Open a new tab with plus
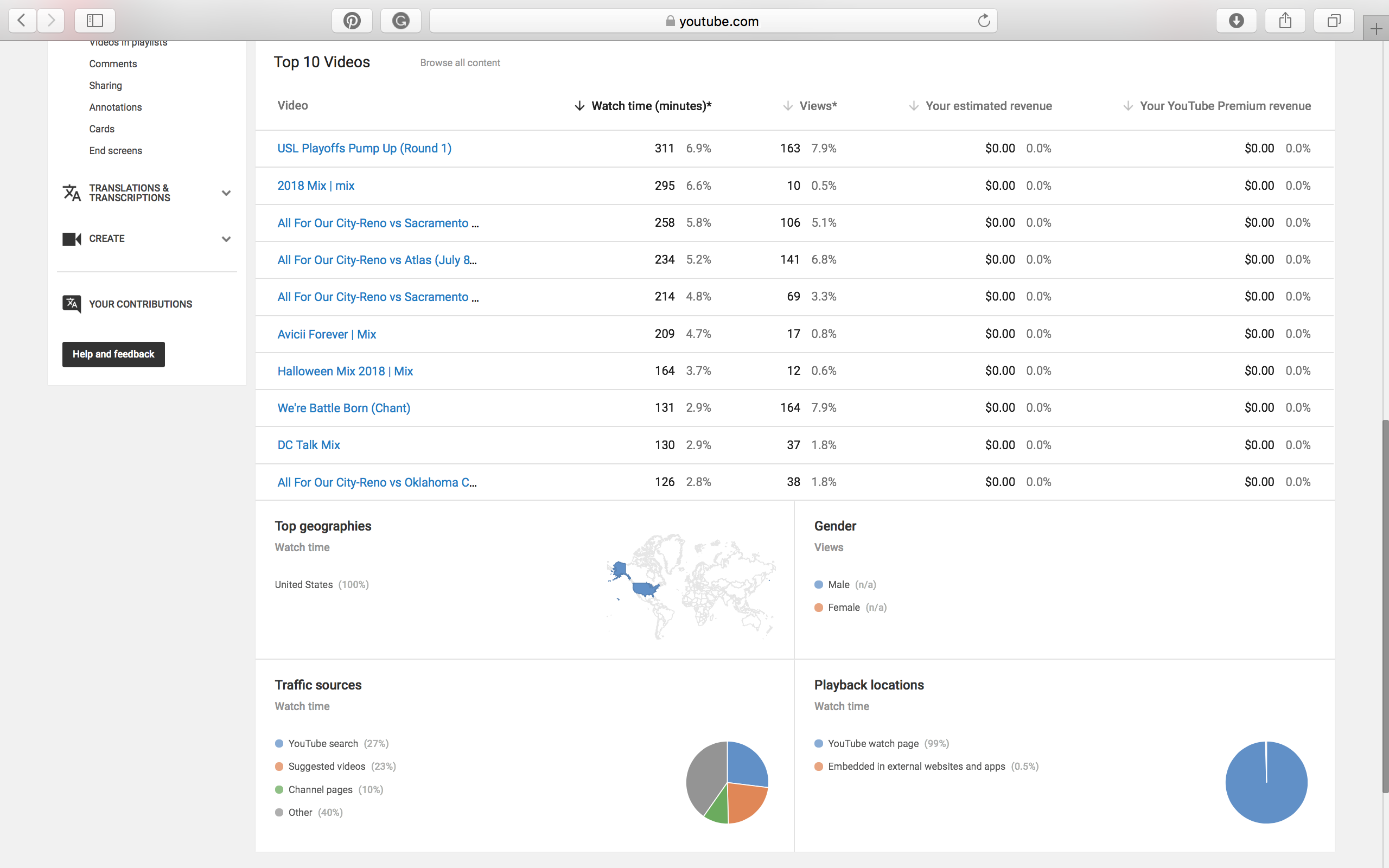 1376,29
